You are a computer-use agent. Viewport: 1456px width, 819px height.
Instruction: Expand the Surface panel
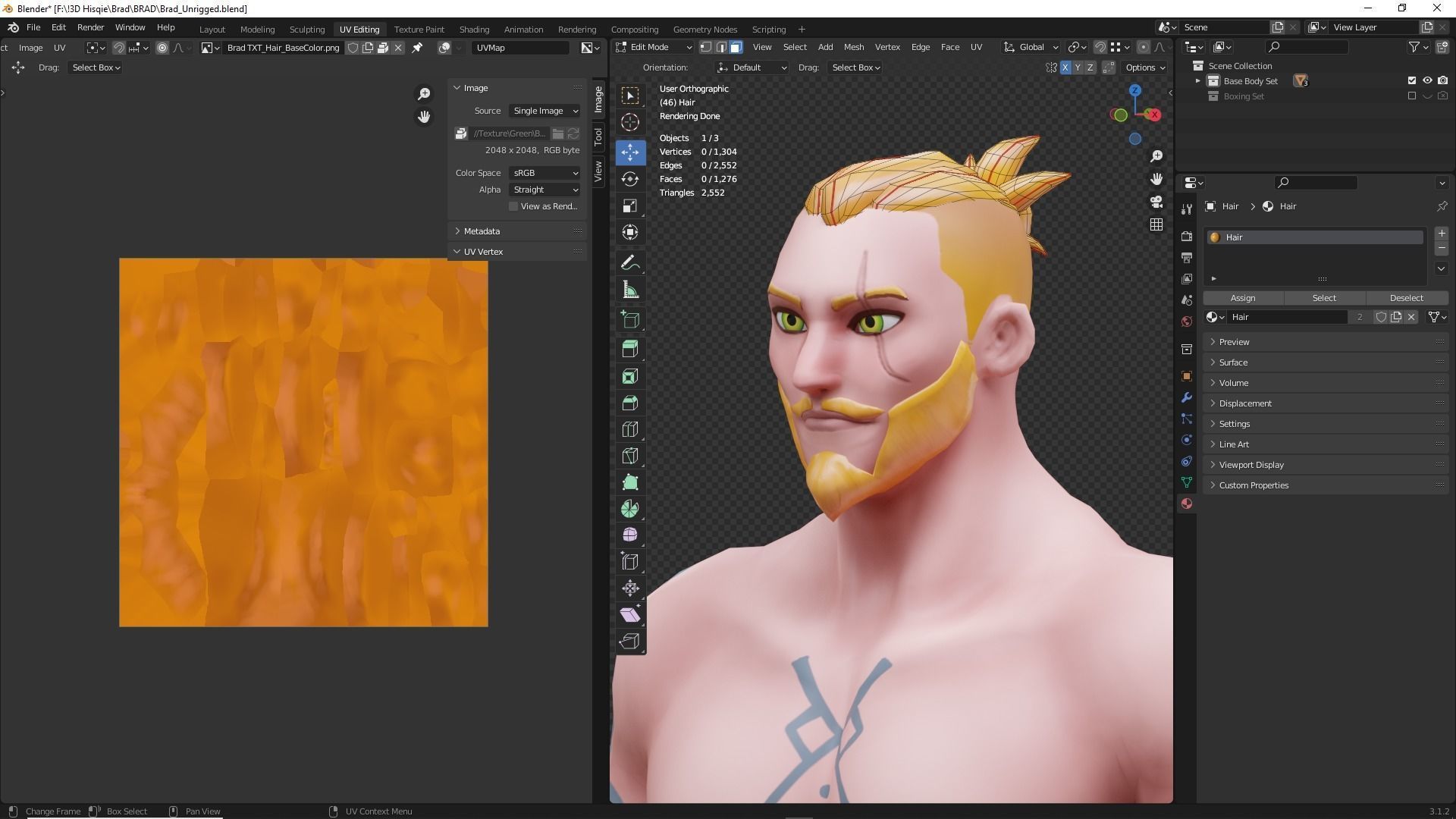coord(1233,362)
